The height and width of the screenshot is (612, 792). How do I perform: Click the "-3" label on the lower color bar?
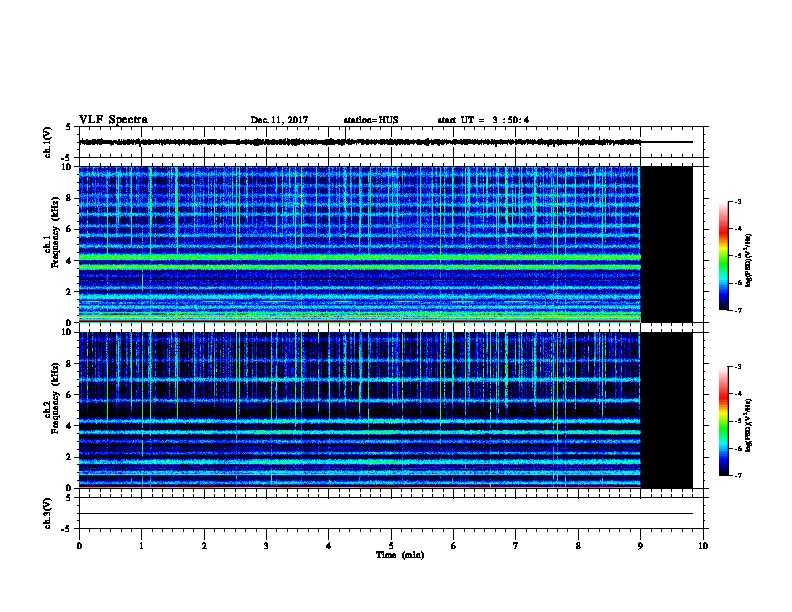point(738,367)
